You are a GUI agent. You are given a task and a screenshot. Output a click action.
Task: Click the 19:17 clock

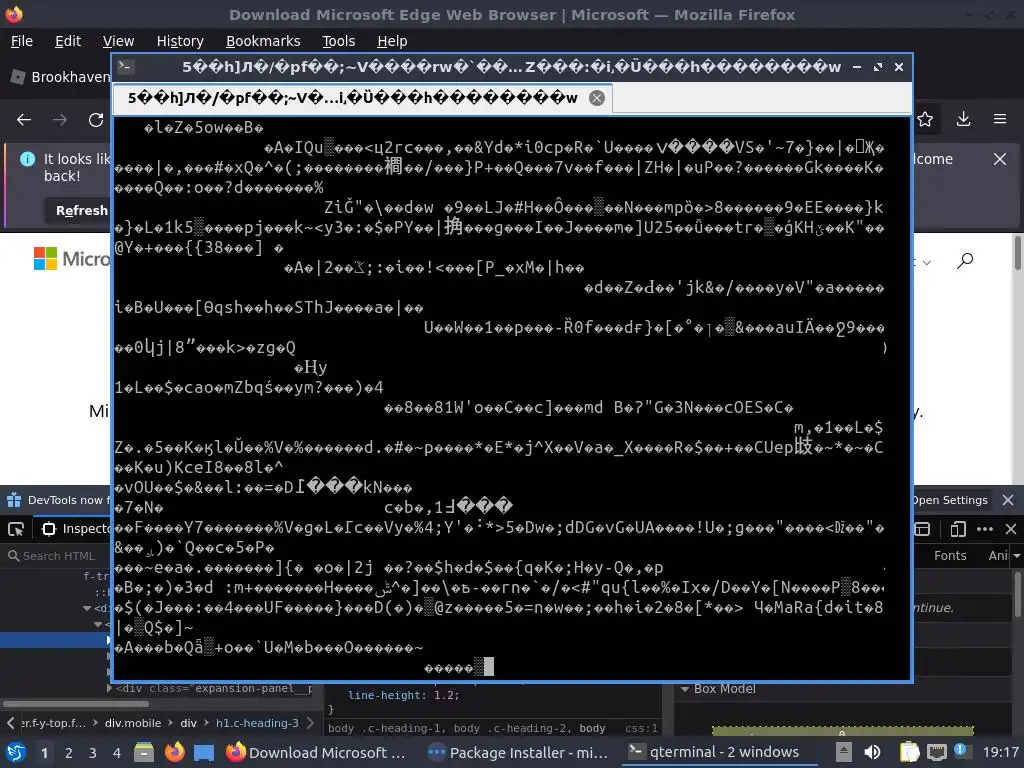click(x=1000, y=752)
